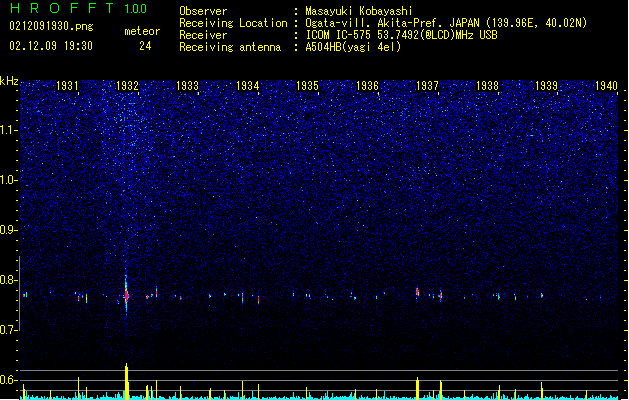Click the 1935 time axis marker

[307, 86]
